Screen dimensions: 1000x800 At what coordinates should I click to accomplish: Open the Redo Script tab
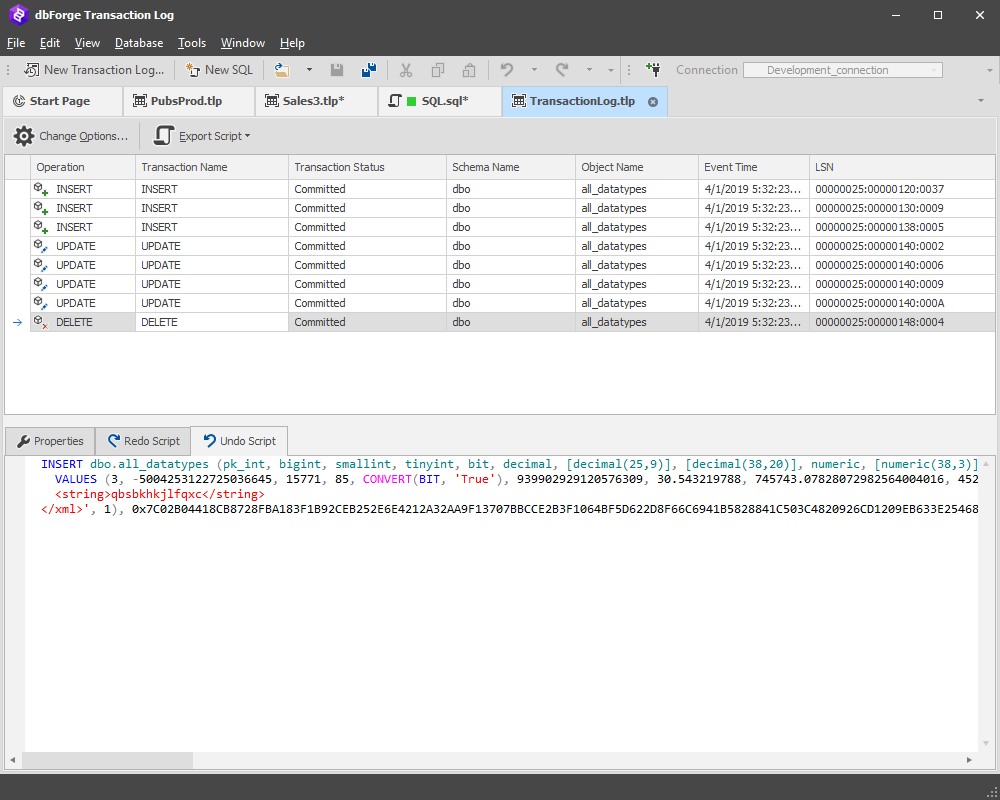[x=143, y=441]
